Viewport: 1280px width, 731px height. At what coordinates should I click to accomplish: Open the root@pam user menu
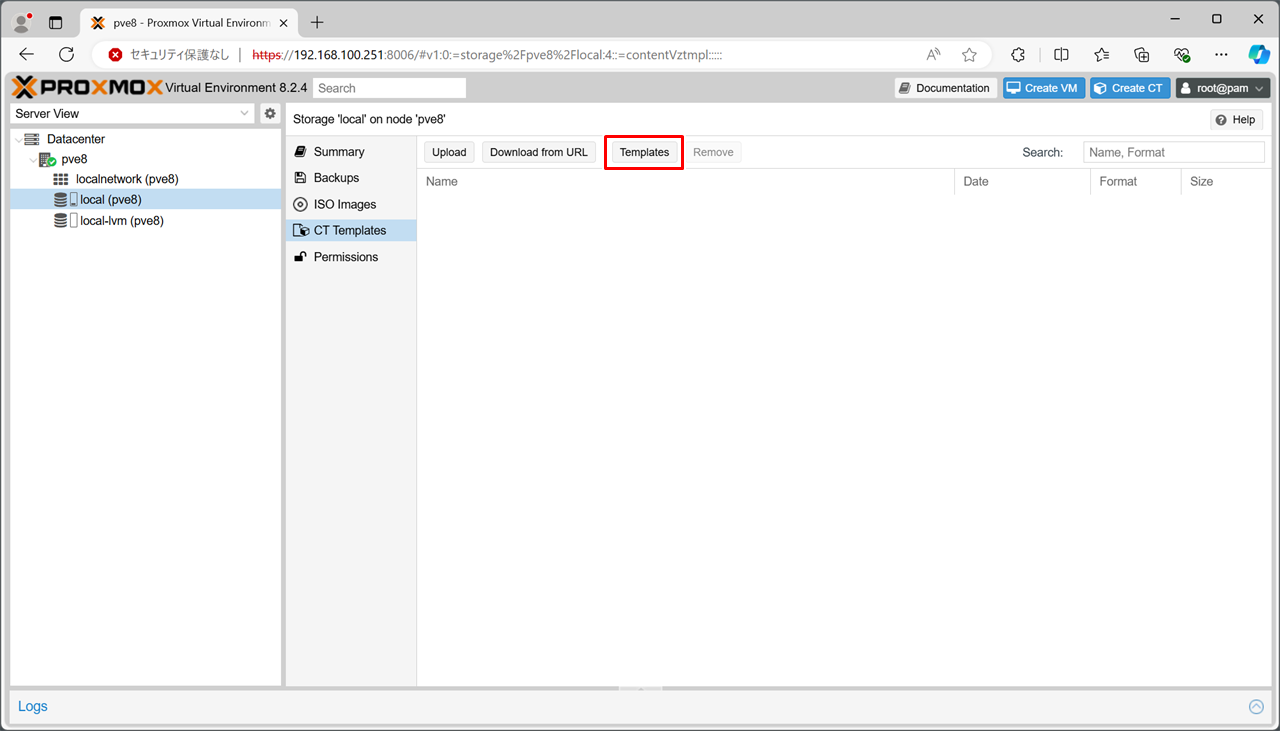(1223, 88)
